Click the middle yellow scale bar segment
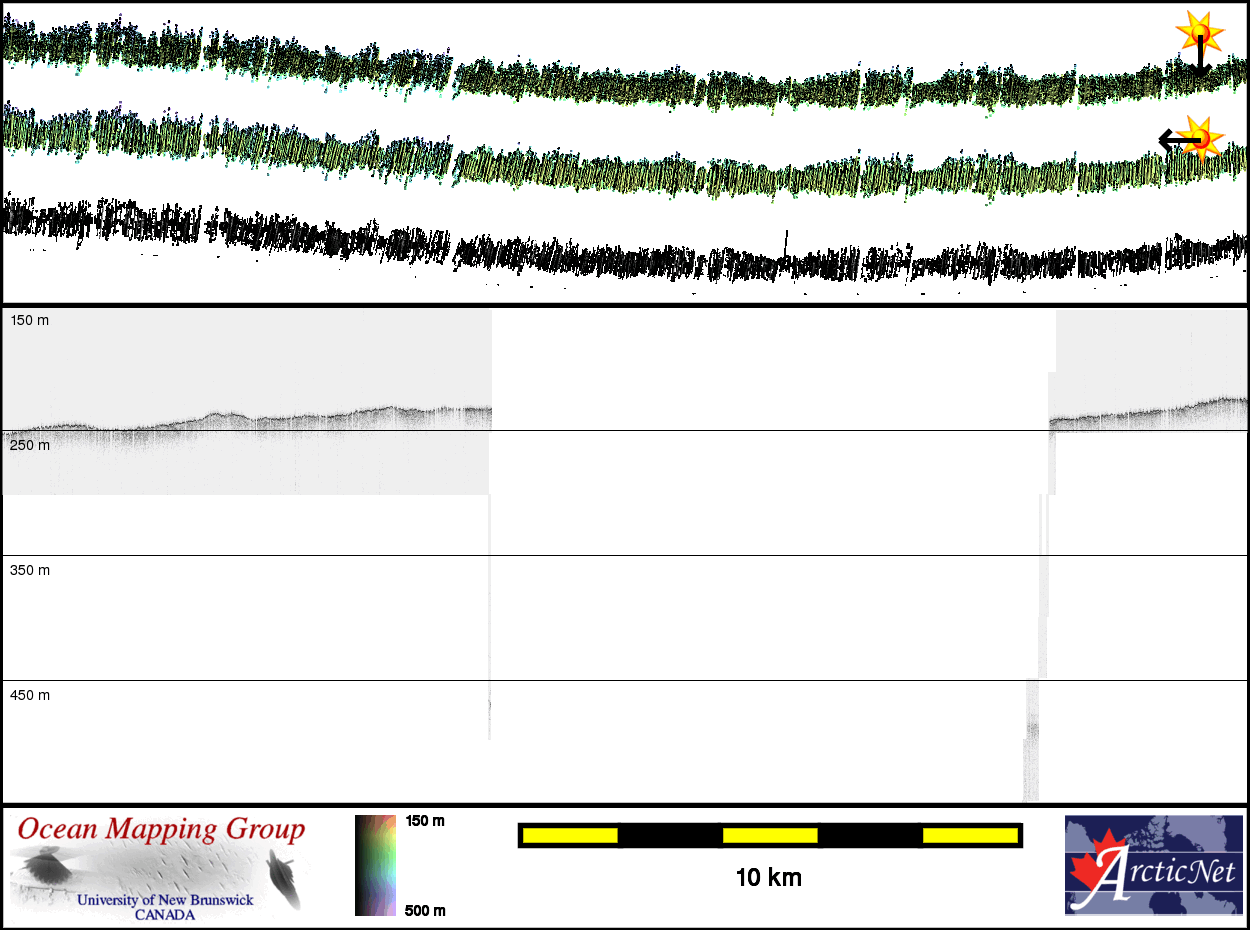This screenshot has width=1250, height=930. point(770,835)
